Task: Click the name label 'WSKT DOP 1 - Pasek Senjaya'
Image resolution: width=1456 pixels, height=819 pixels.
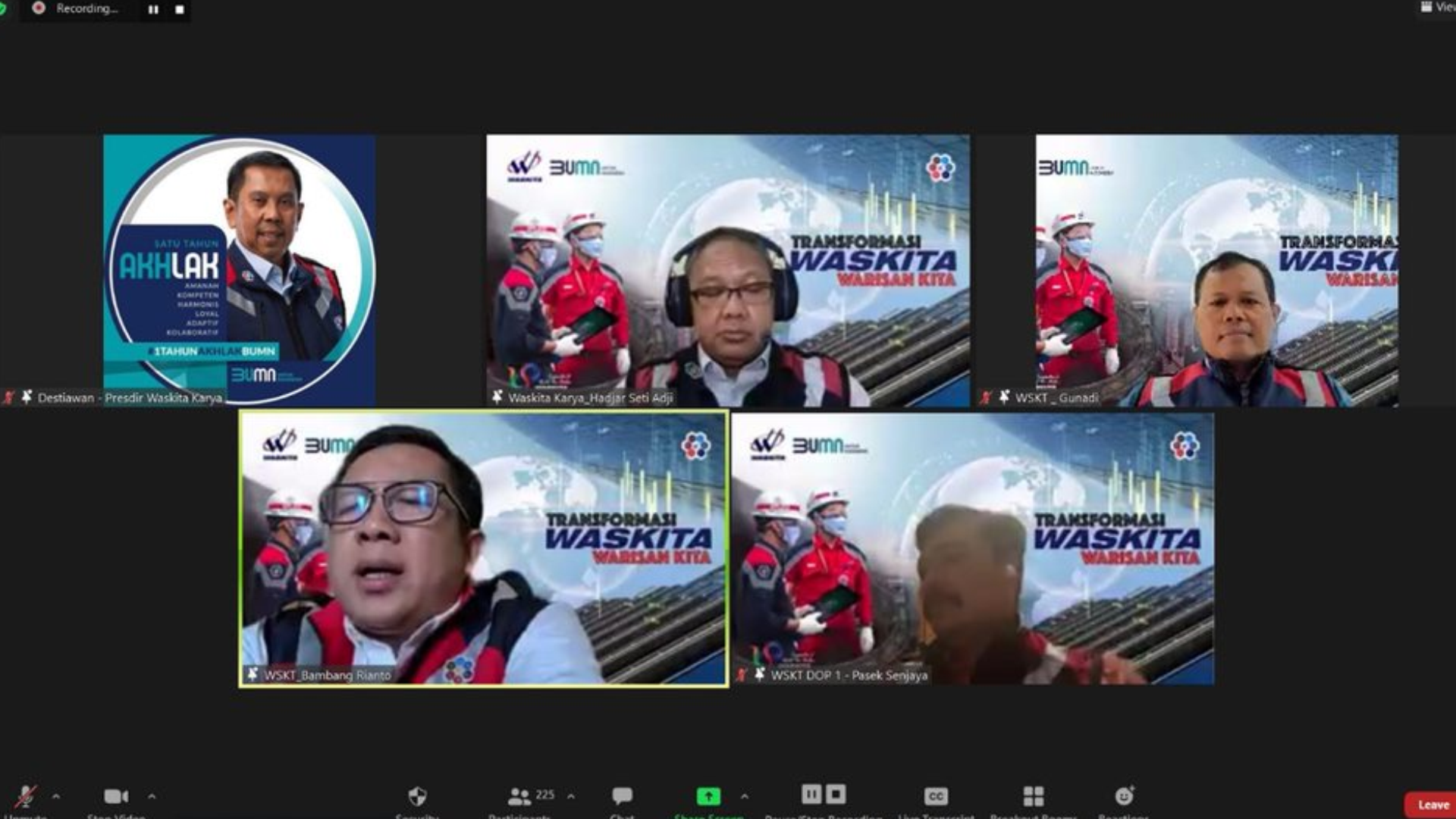Action: pos(849,675)
